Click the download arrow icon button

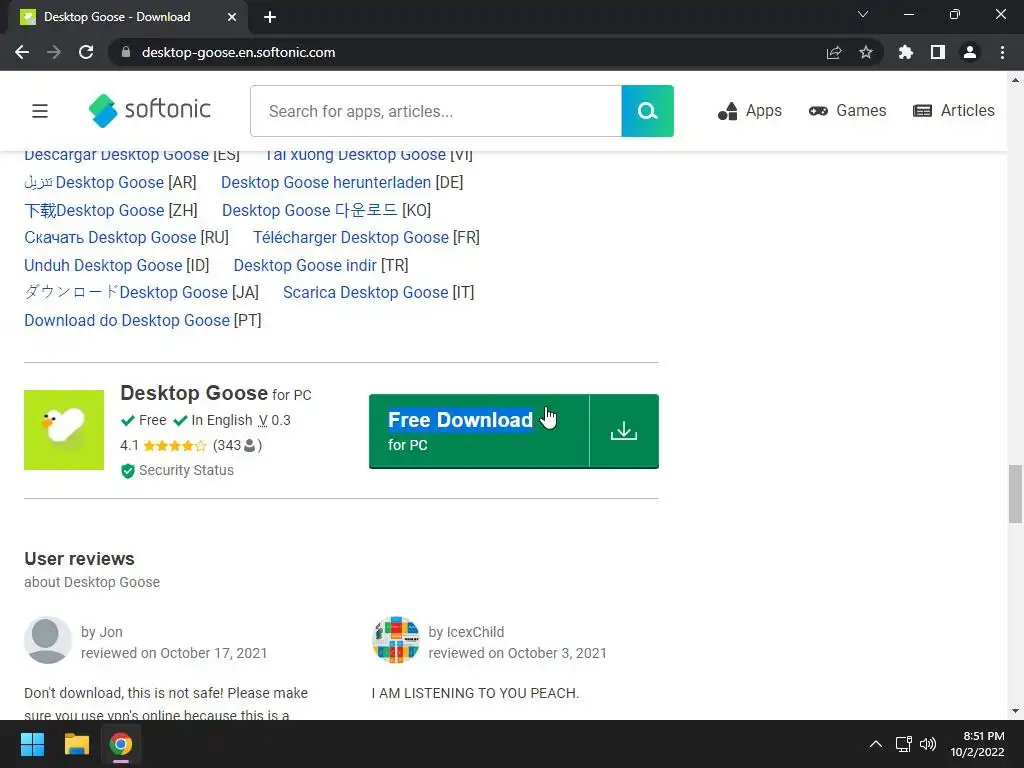[x=624, y=431]
